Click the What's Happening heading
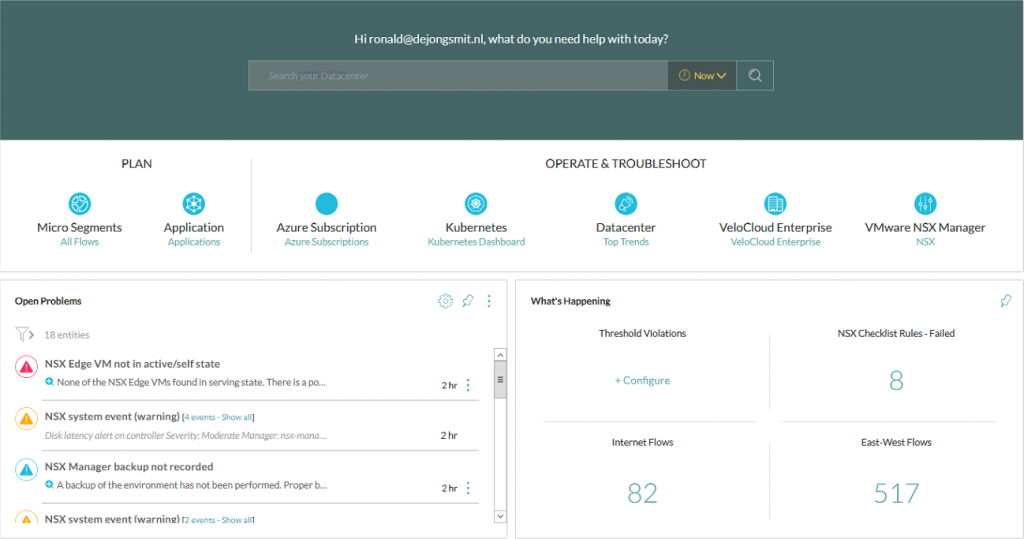 point(571,301)
